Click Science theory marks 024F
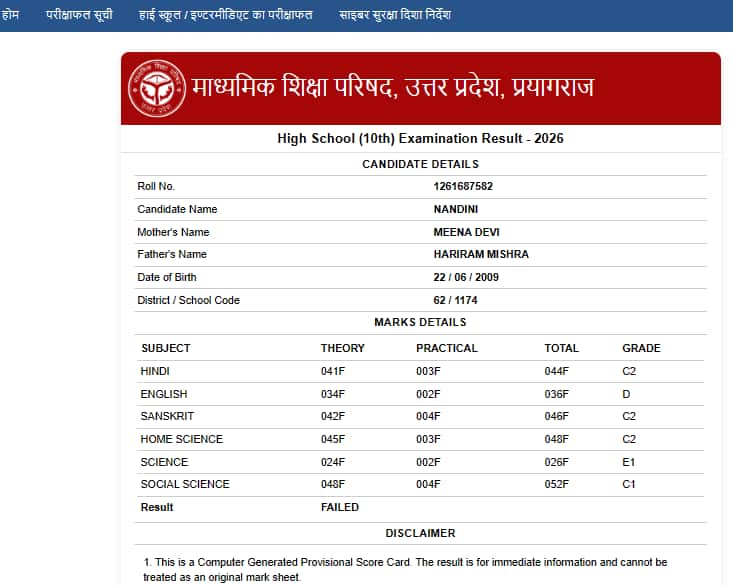 pos(333,462)
